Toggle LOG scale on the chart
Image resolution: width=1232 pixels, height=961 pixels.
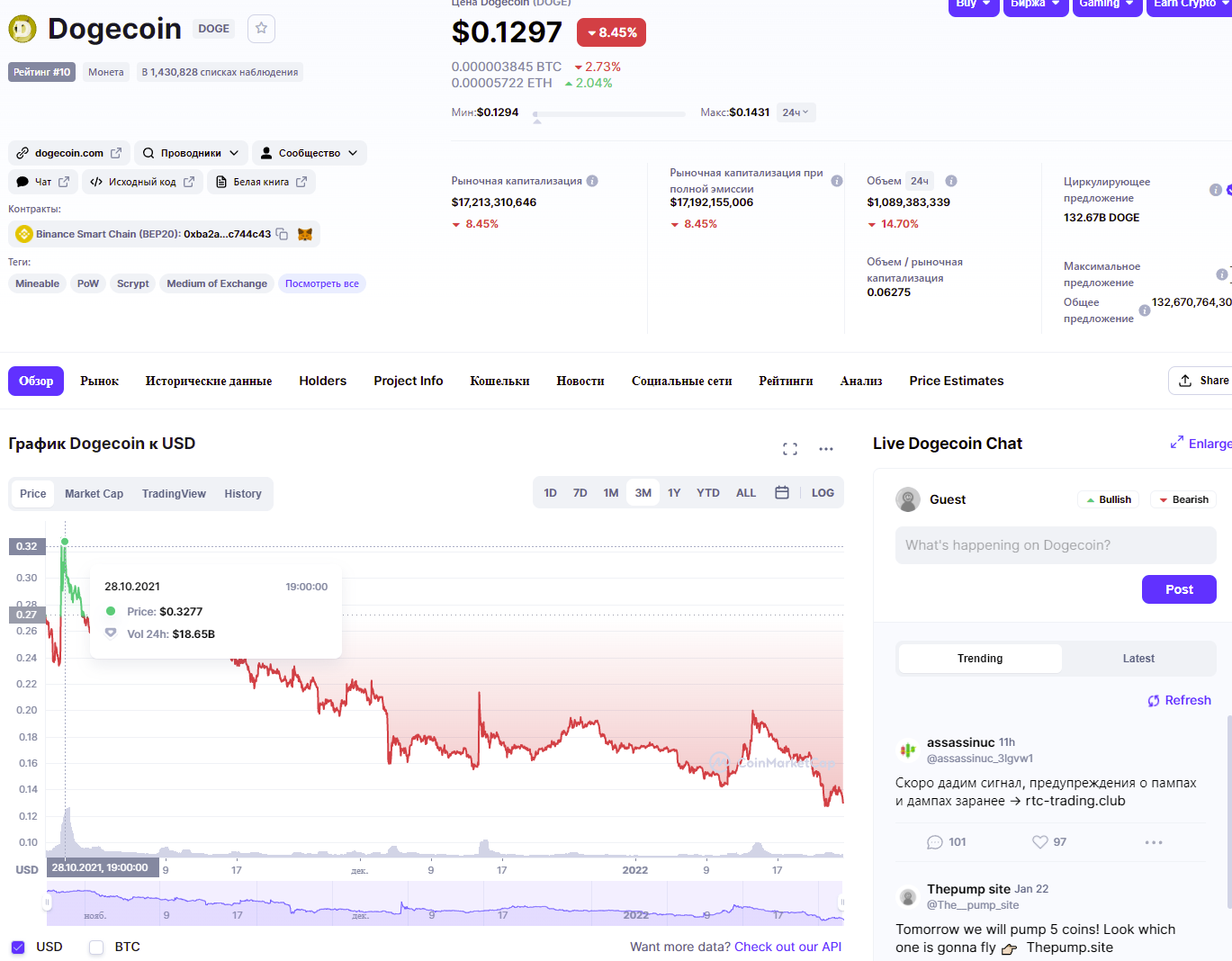823,493
